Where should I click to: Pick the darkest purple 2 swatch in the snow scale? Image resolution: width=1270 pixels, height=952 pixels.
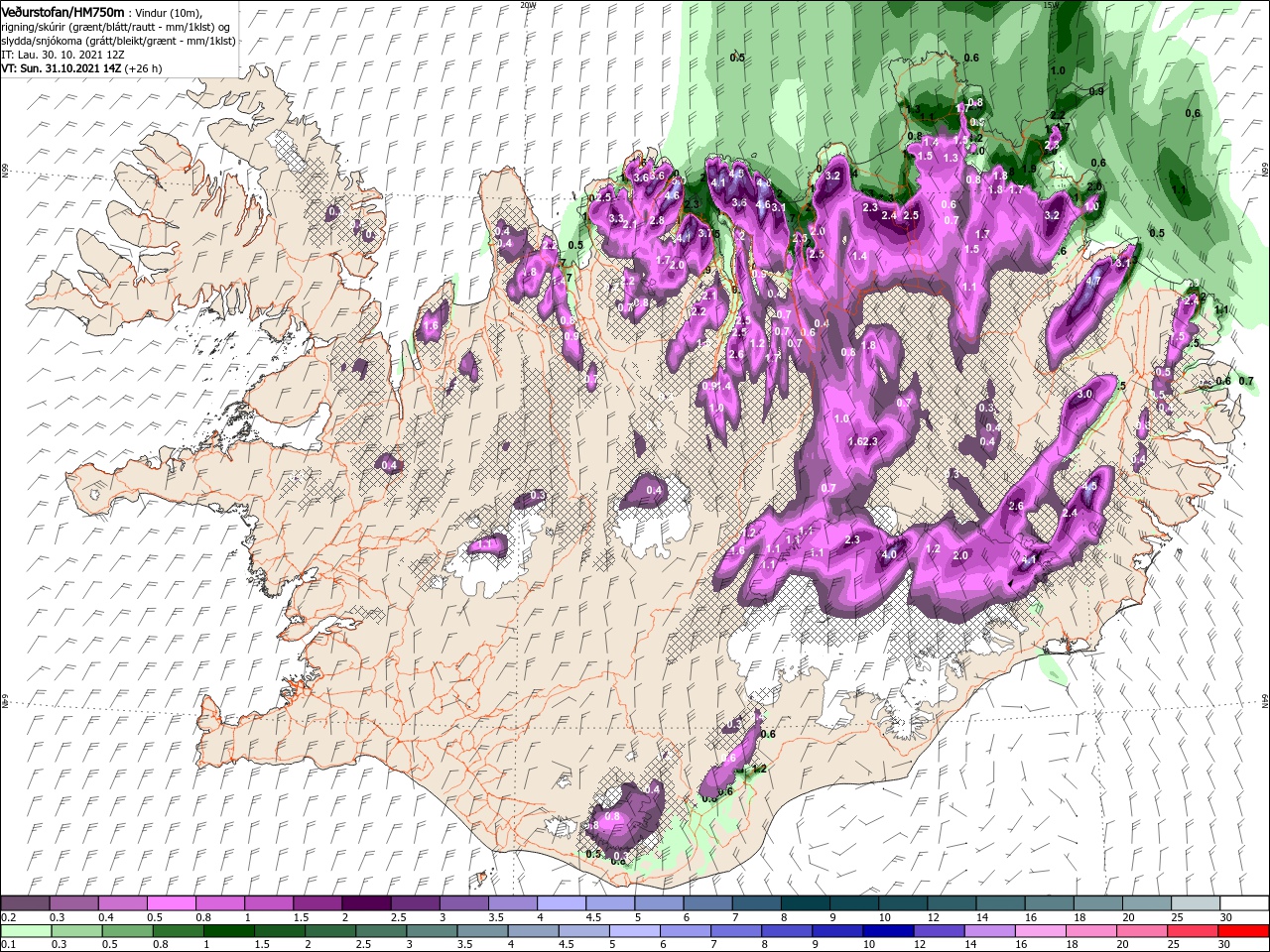(366, 903)
